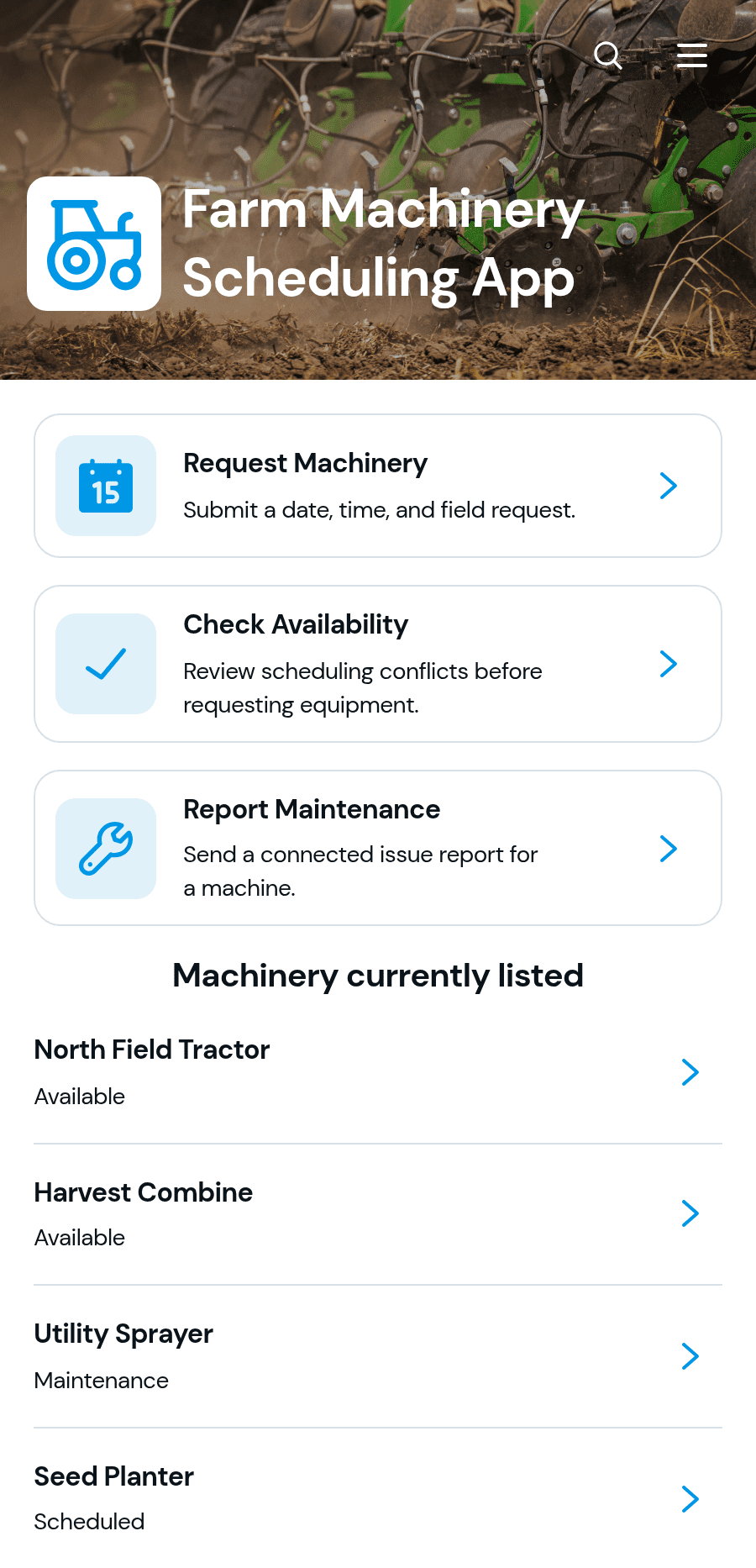Click the wrench icon for Report Maintenance
Screen dimensions: 756x1568
click(106, 849)
